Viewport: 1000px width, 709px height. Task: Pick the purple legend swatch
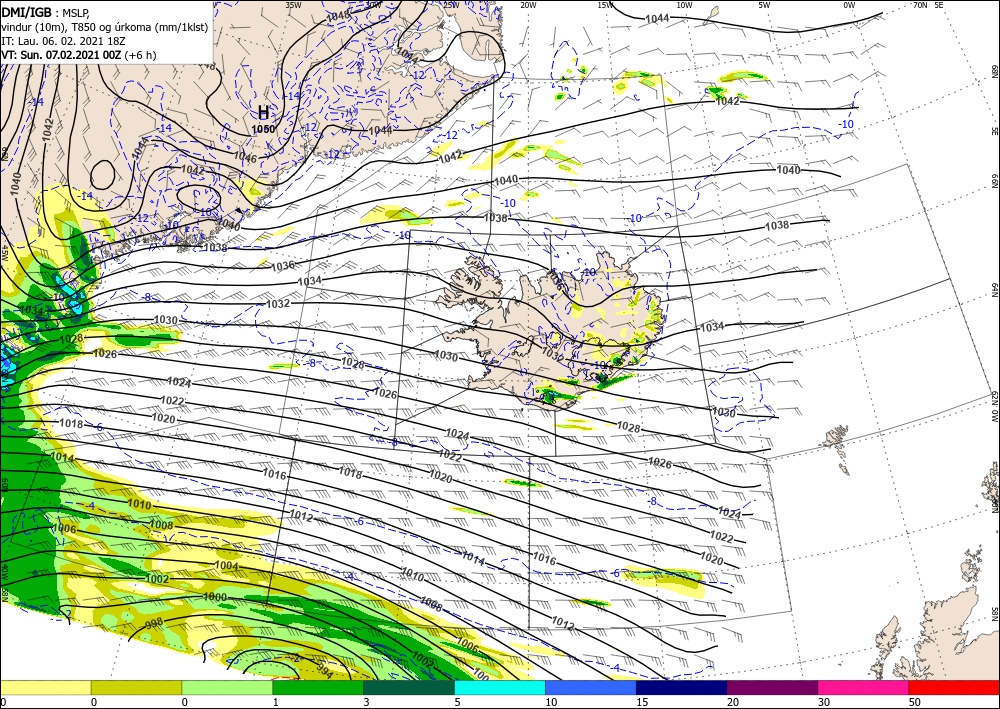[x=772, y=687]
